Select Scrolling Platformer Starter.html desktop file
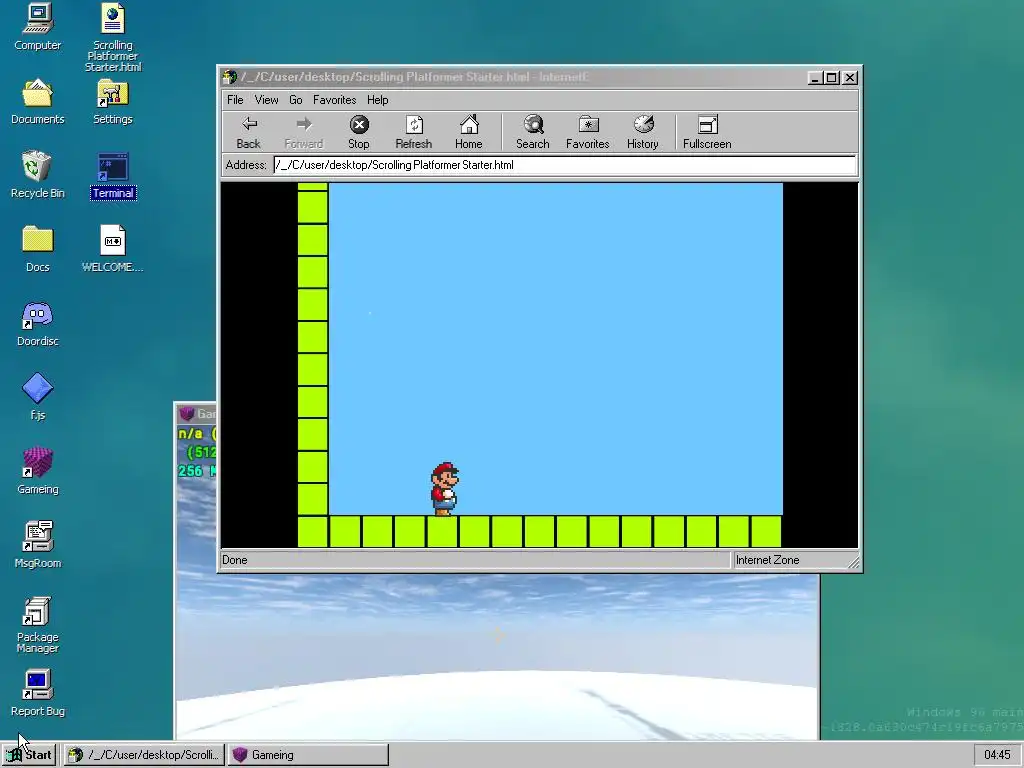 pos(113,38)
